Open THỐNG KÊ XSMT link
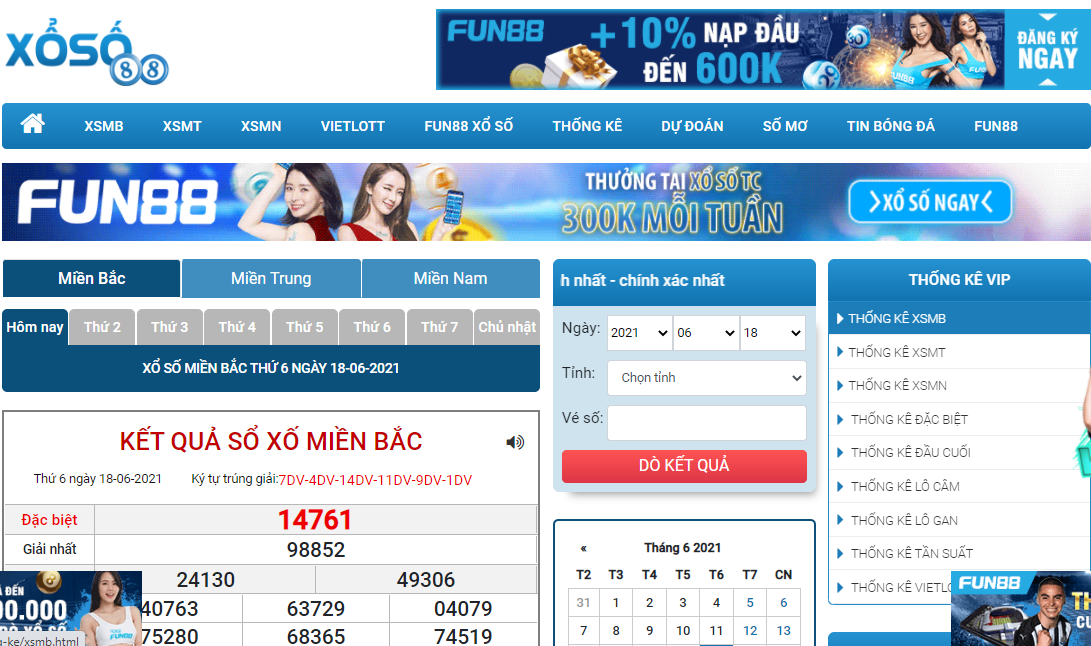The height and width of the screenshot is (646, 1091). click(897, 352)
